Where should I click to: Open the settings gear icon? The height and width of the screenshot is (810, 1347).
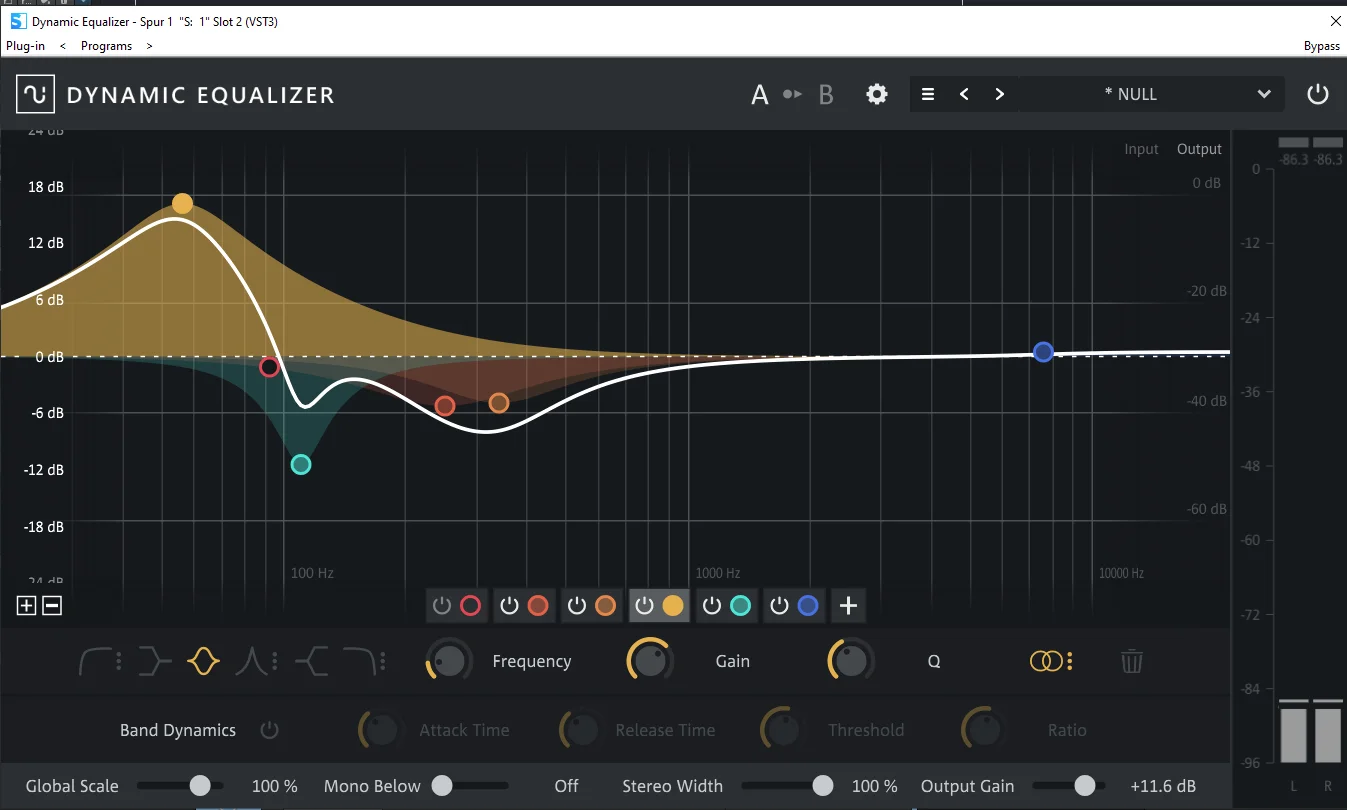point(877,94)
